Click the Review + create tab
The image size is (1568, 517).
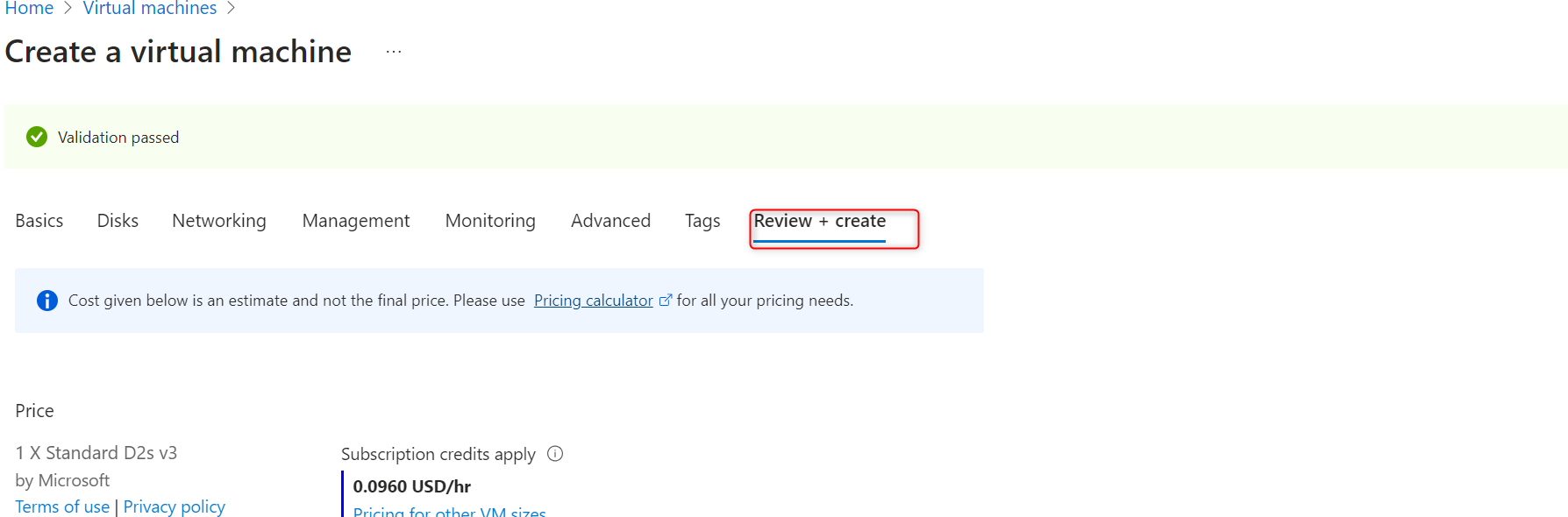click(x=820, y=222)
